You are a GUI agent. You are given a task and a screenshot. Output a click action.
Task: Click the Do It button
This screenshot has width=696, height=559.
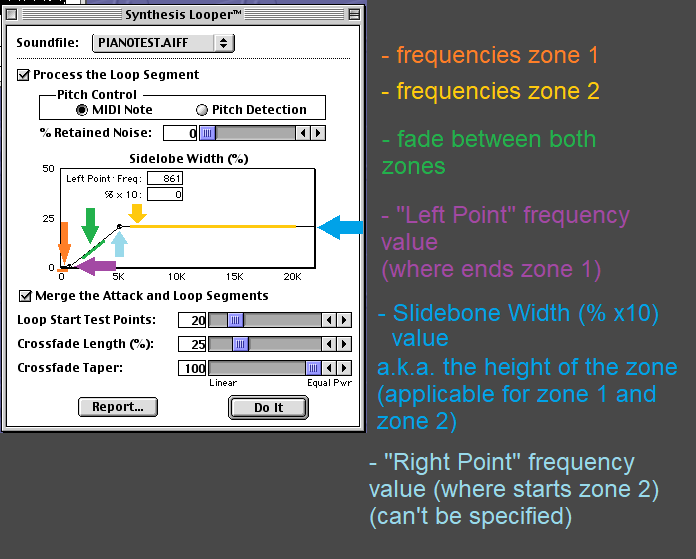click(x=268, y=408)
